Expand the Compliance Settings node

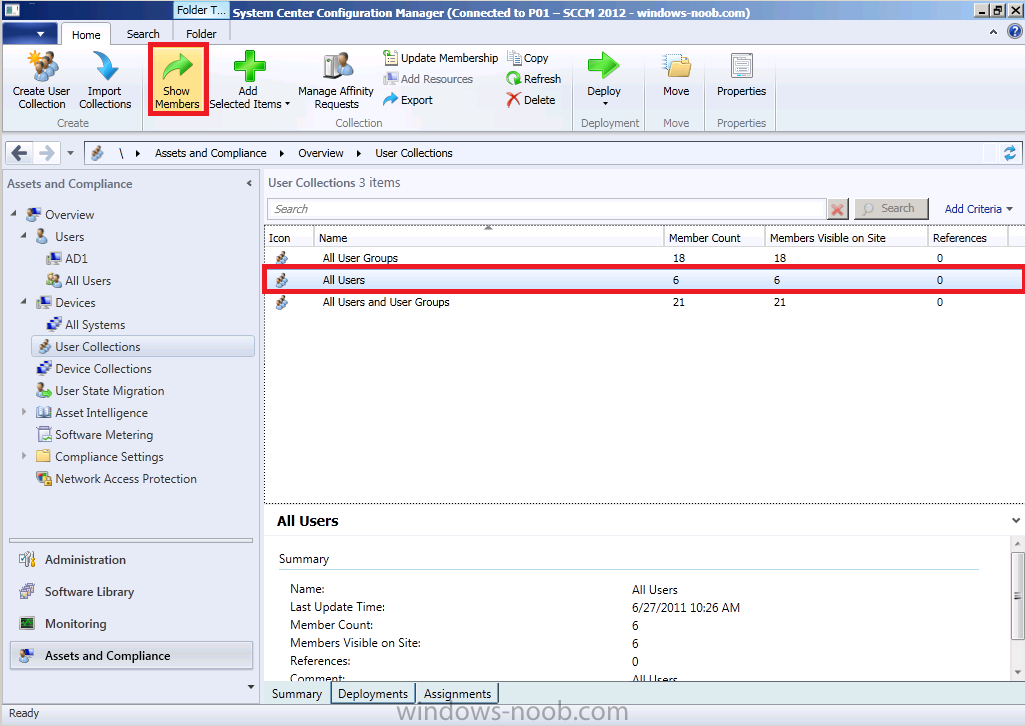[x=24, y=456]
